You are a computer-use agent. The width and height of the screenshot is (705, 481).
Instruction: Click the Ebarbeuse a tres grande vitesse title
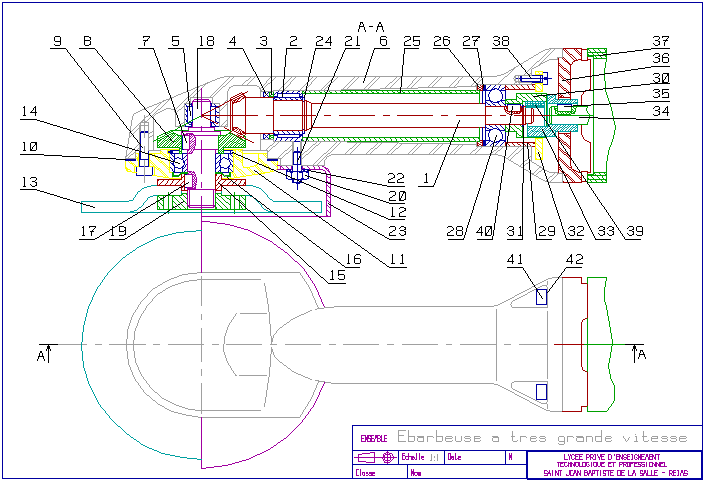coord(542,438)
